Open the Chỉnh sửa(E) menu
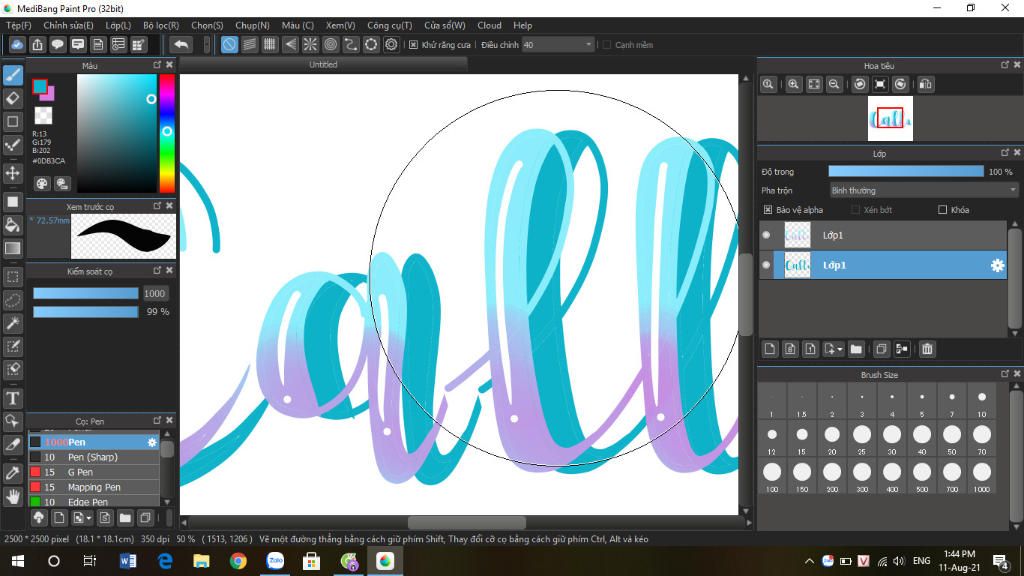The image size is (1024, 576). (68, 25)
